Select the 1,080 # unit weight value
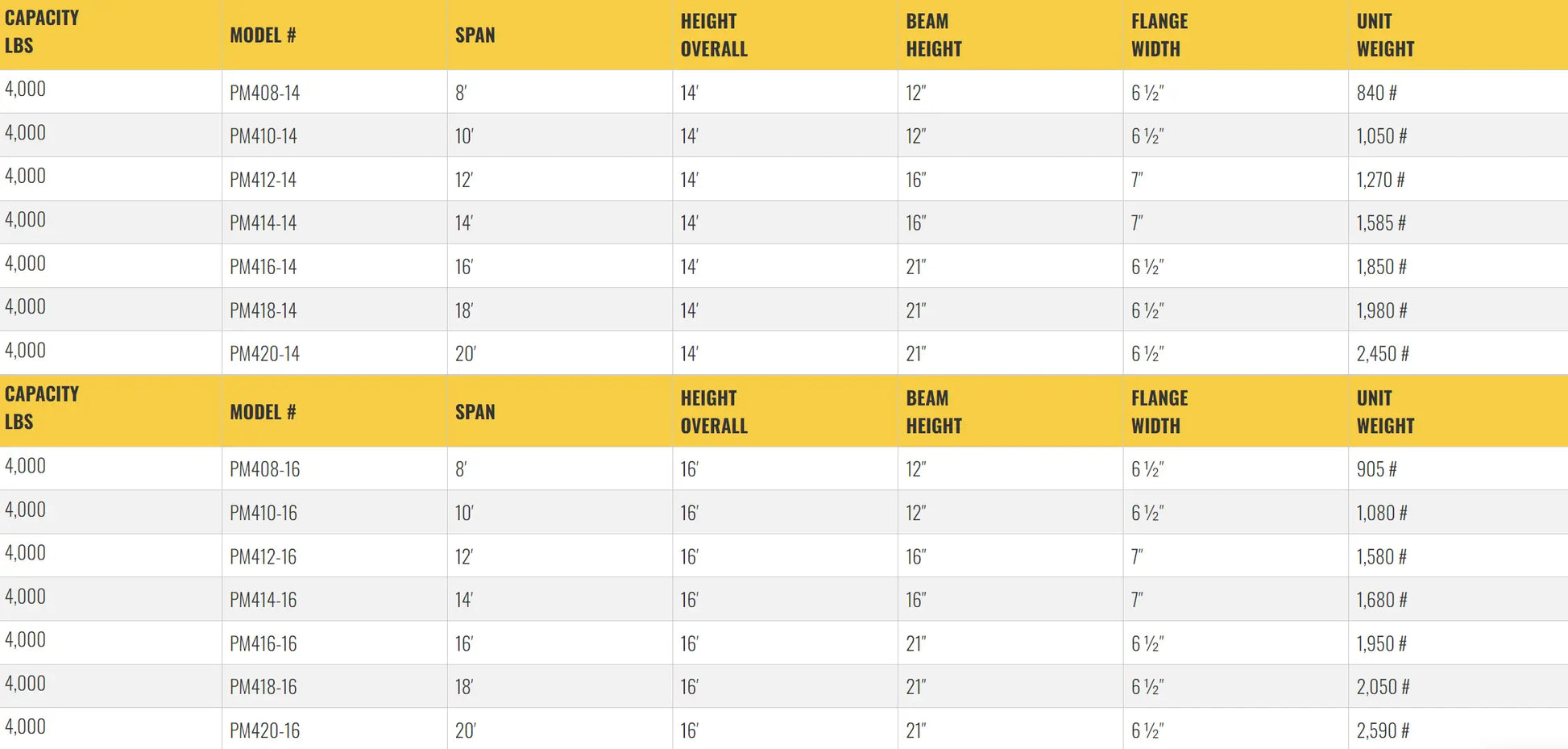The width and height of the screenshot is (1568, 749). pyautogui.click(x=1381, y=513)
